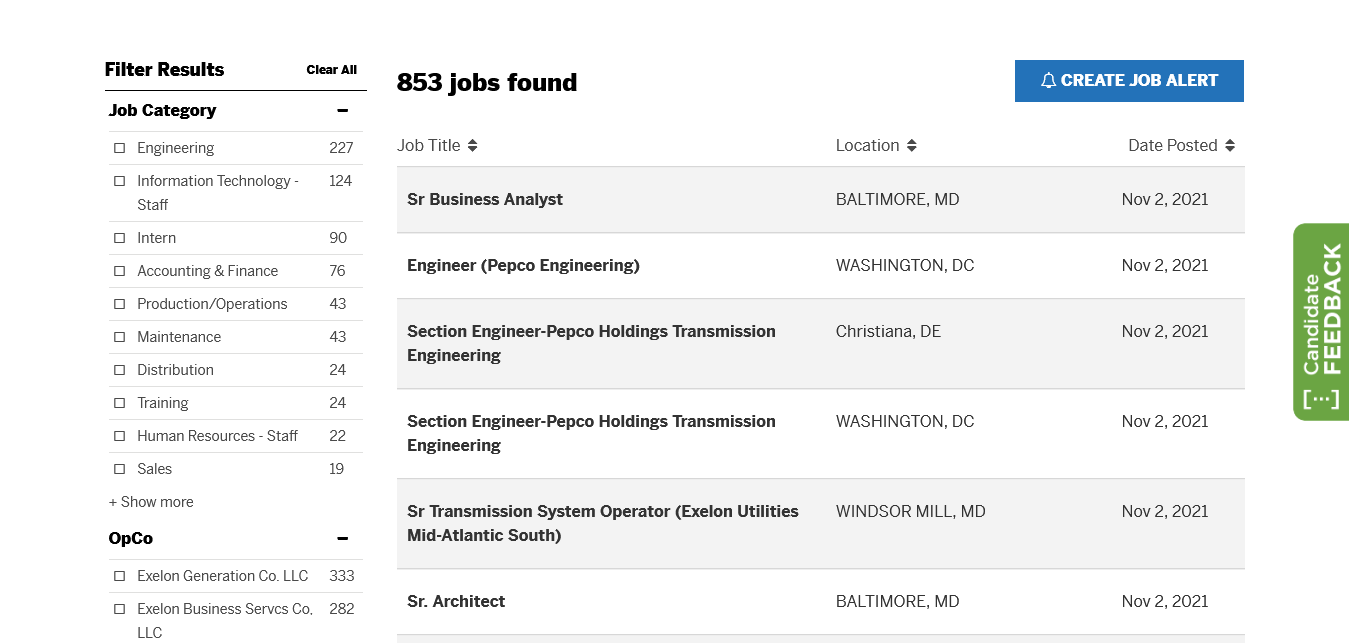Click the bell icon on Create Job Alert
Image resolution: width=1366 pixels, height=643 pixels.
pyautogui.click(x=1048, y=81)
